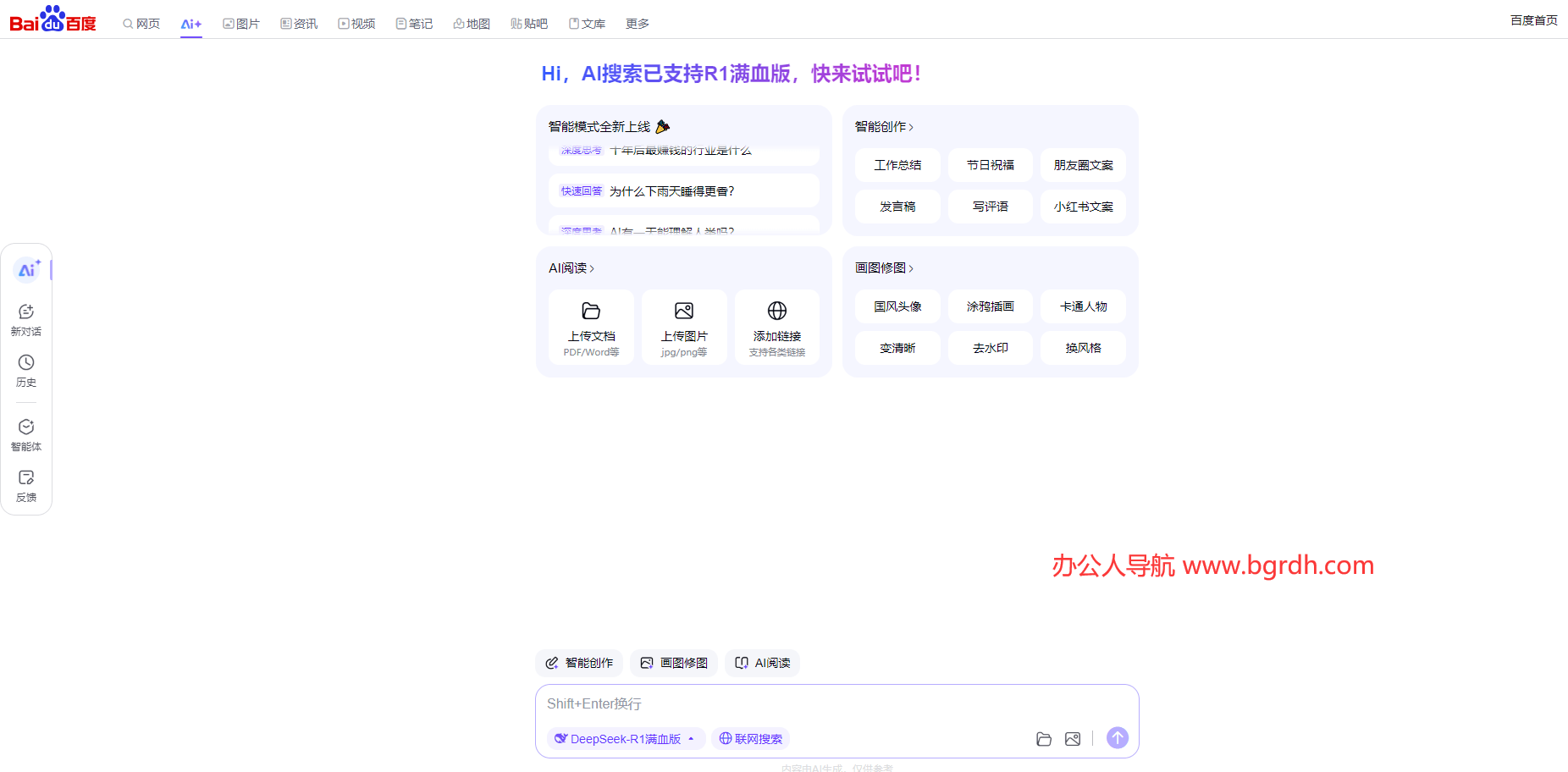Switch to the 笔记 tab

(x=414, y=24)
